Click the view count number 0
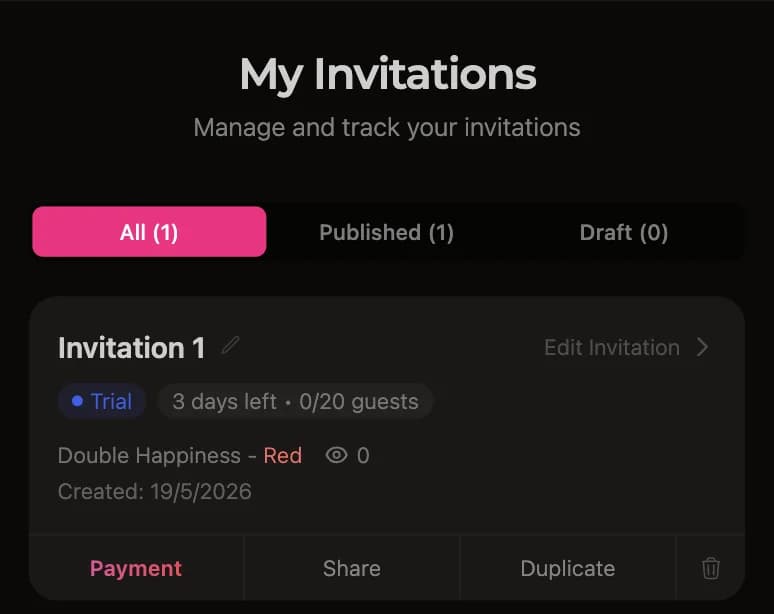Screen dimensions: 774x614 tap(363, 456)
